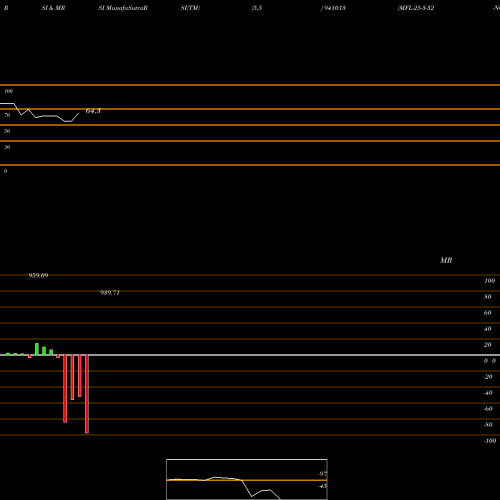Select the MR indicator label
Screen dimensions: 500x500
coord(446,260)
